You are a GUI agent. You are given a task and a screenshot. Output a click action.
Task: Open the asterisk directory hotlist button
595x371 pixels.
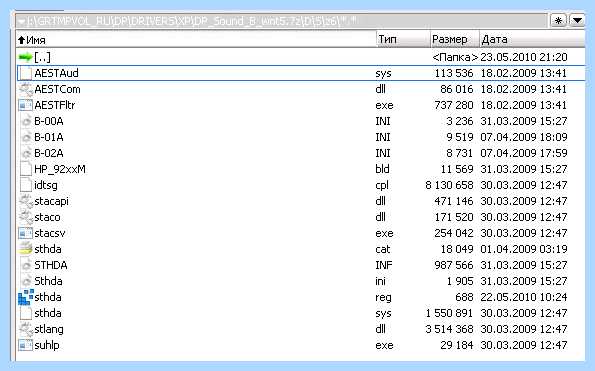[558, 20]
